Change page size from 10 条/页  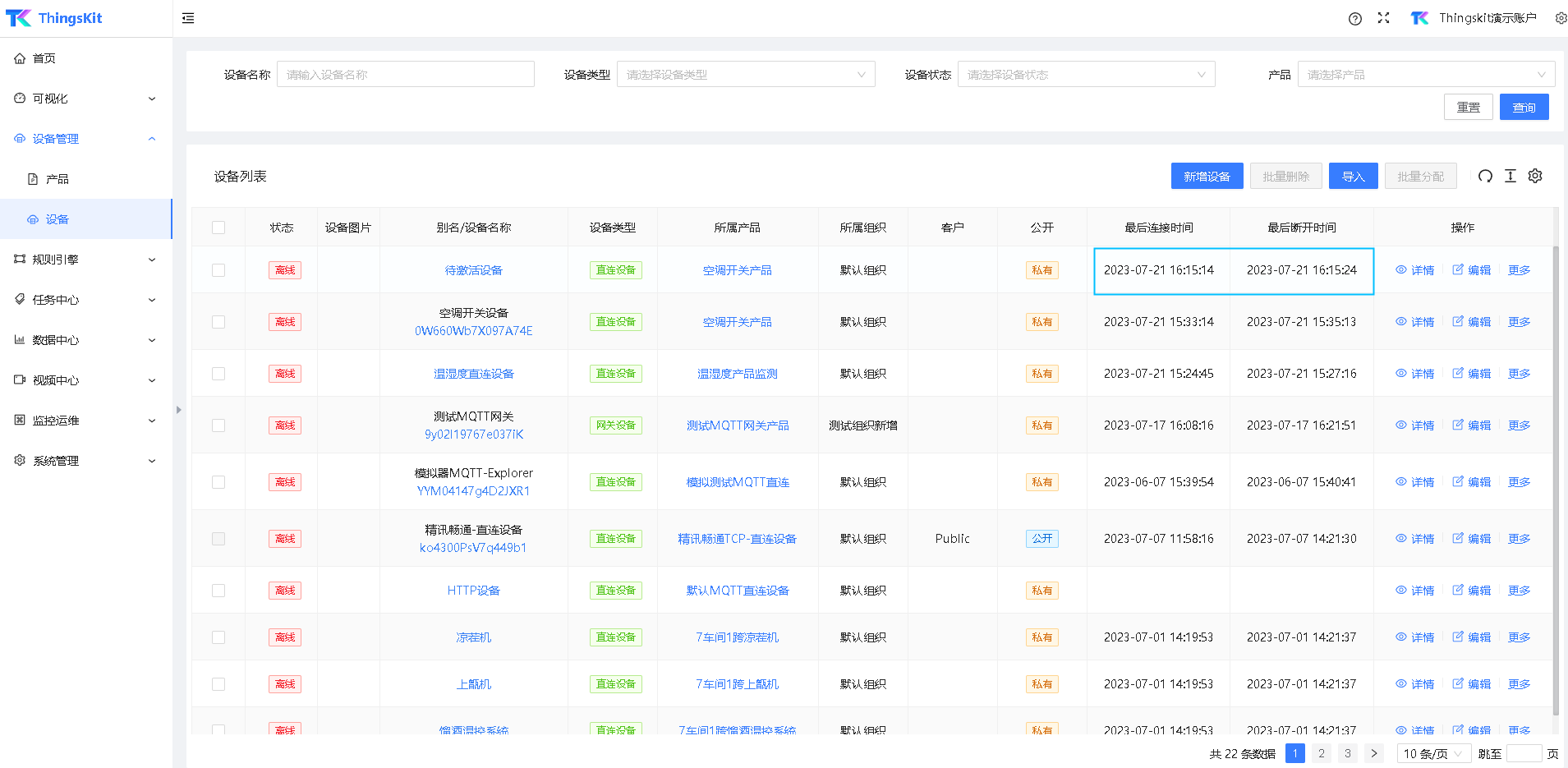click(1433, 753)
